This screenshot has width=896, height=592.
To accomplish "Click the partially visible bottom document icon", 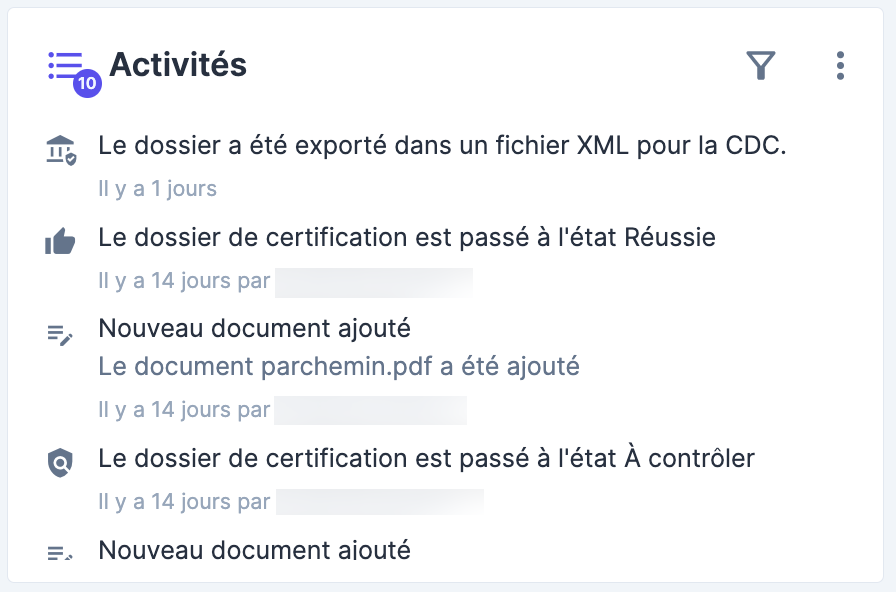I will pyautogui.click(x=60, y=552).
